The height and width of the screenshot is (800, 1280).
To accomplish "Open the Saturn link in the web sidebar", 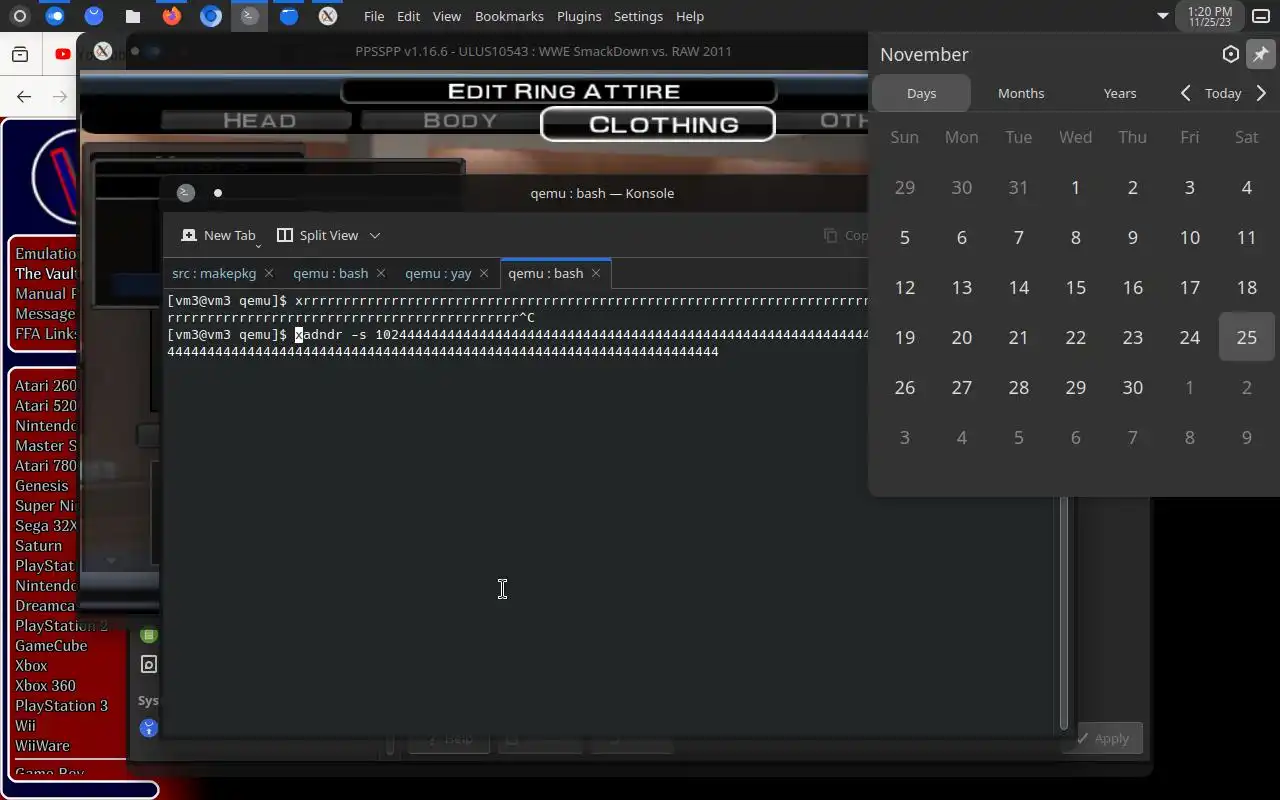I will [x=38, y=545].
